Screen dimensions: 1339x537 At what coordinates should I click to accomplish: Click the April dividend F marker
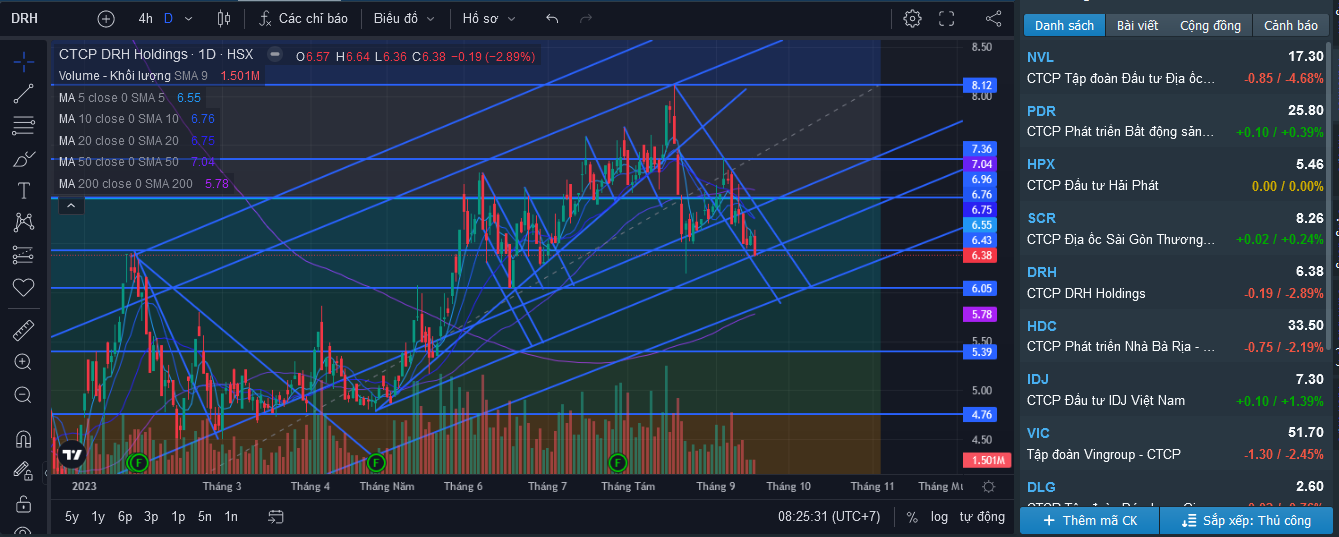376,462
